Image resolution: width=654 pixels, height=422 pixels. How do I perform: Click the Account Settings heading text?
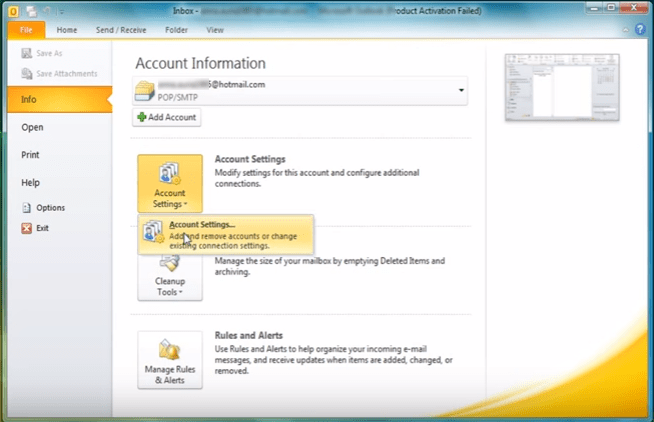[x=250, y=159]
